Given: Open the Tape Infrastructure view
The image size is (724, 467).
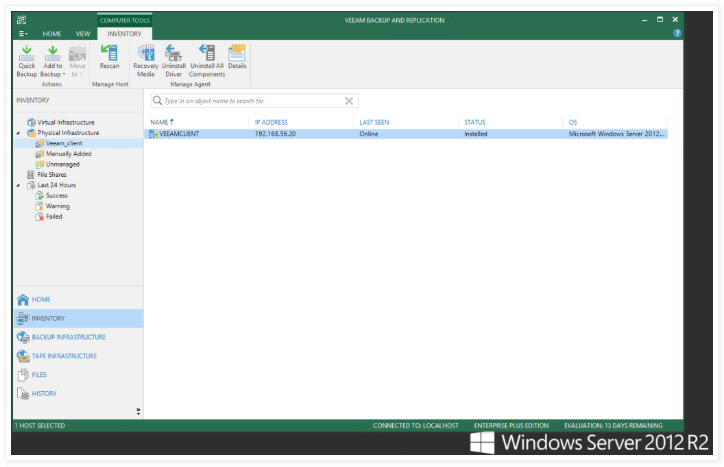Looking at the screenshot, I should (x=64, y=356).
